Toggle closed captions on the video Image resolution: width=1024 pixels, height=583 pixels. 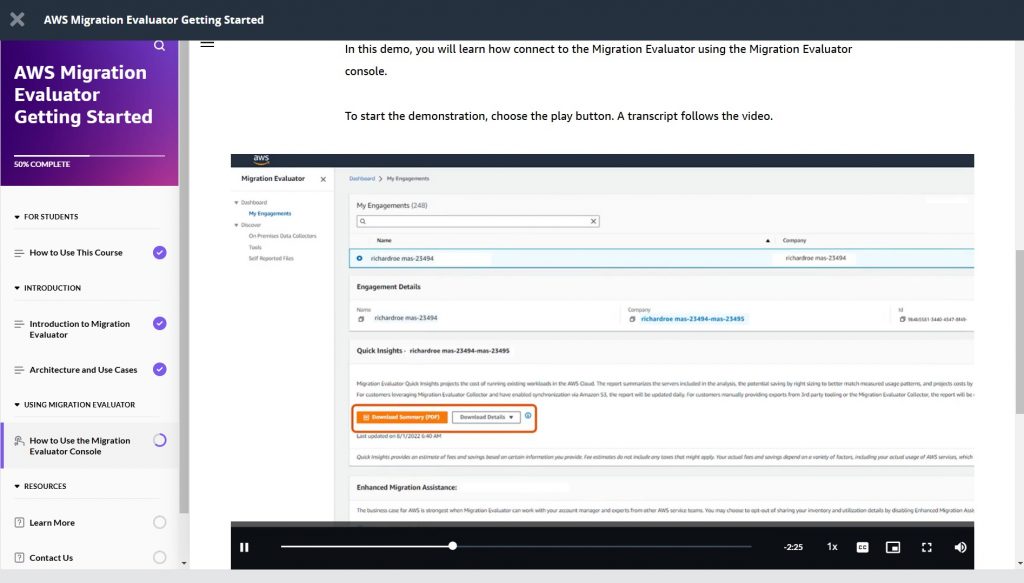[x=862, y=547]
